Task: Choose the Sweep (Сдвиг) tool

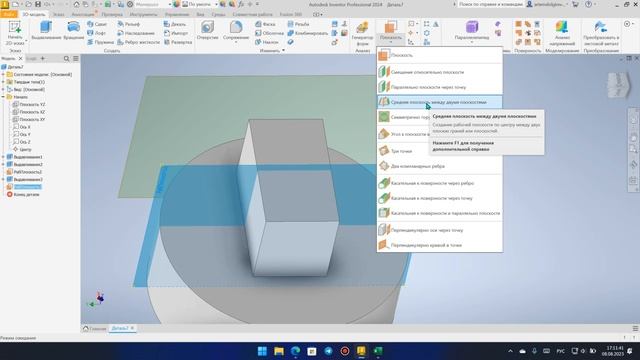Action: (97, 24)
